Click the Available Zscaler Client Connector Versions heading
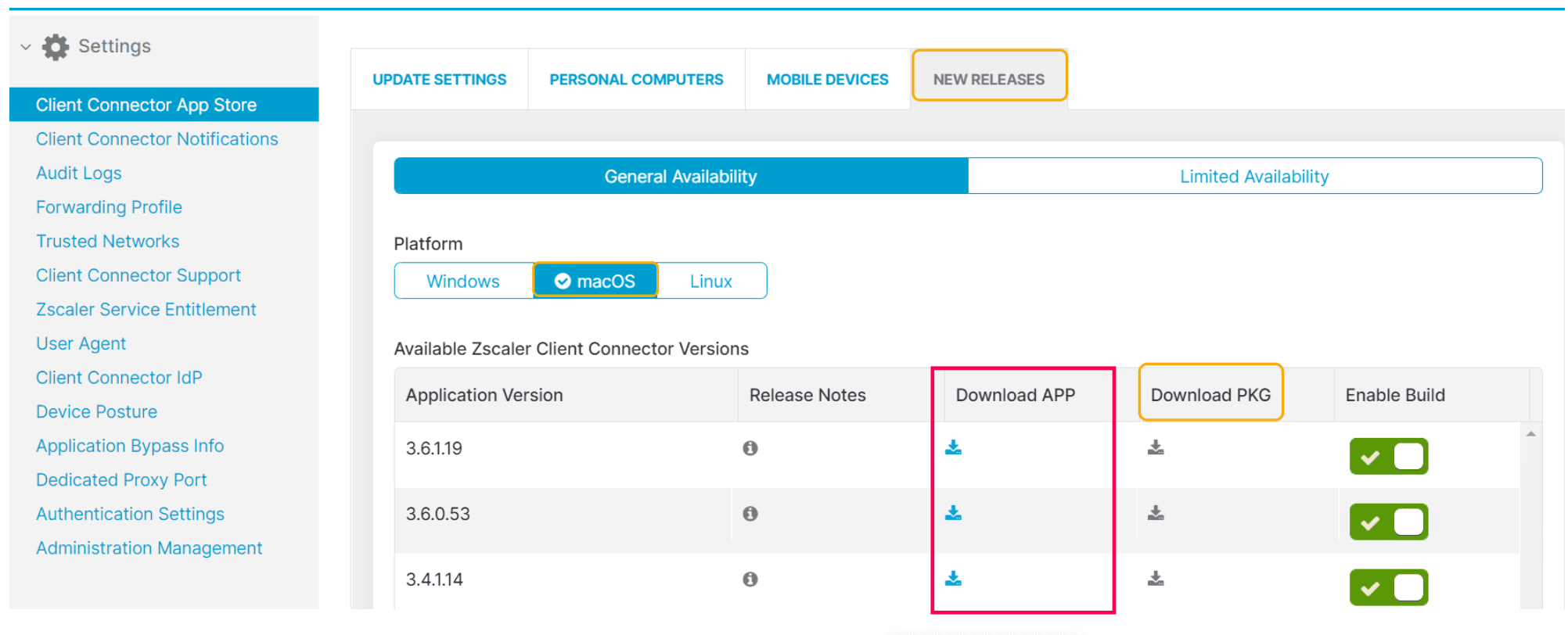This screenshot has height=635, width=1568. pos(571,349)
